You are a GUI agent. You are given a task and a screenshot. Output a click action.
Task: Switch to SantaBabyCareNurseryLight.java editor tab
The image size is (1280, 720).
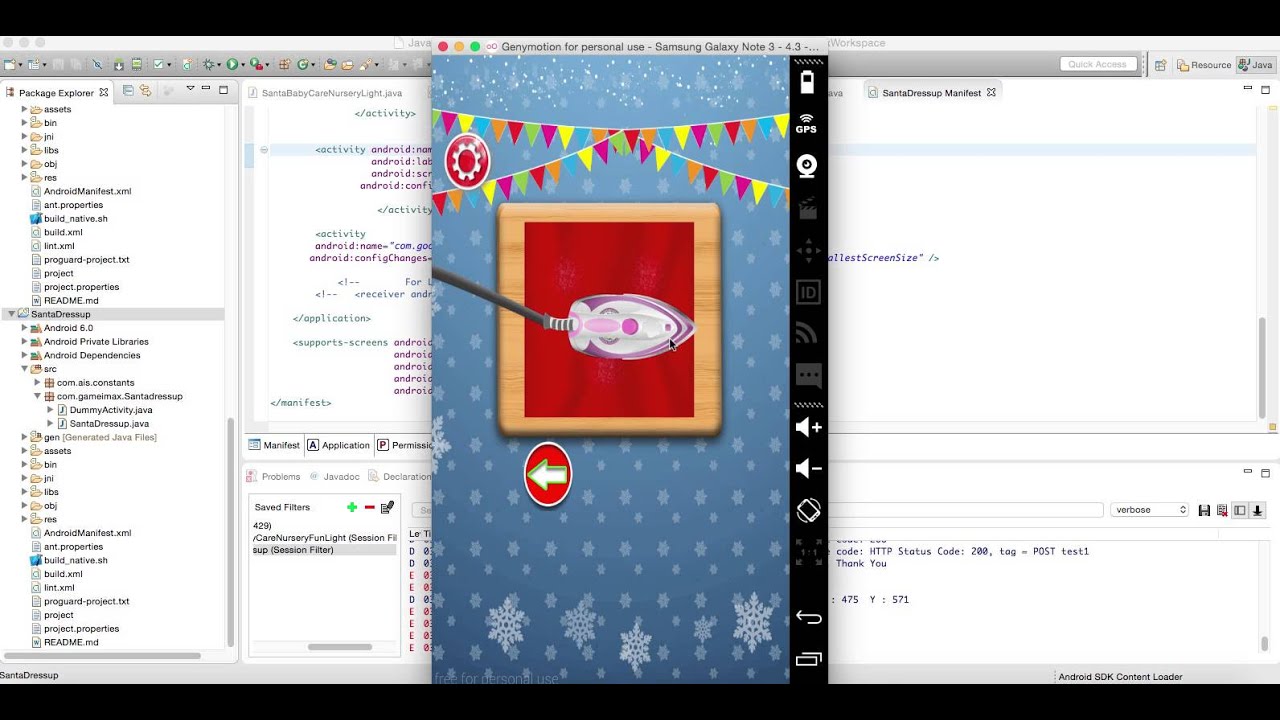(332, 93)
